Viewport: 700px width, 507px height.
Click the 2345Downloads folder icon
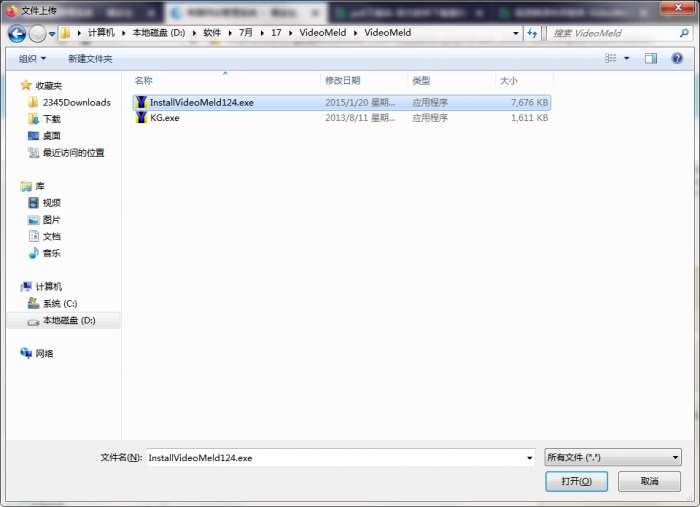33,102
